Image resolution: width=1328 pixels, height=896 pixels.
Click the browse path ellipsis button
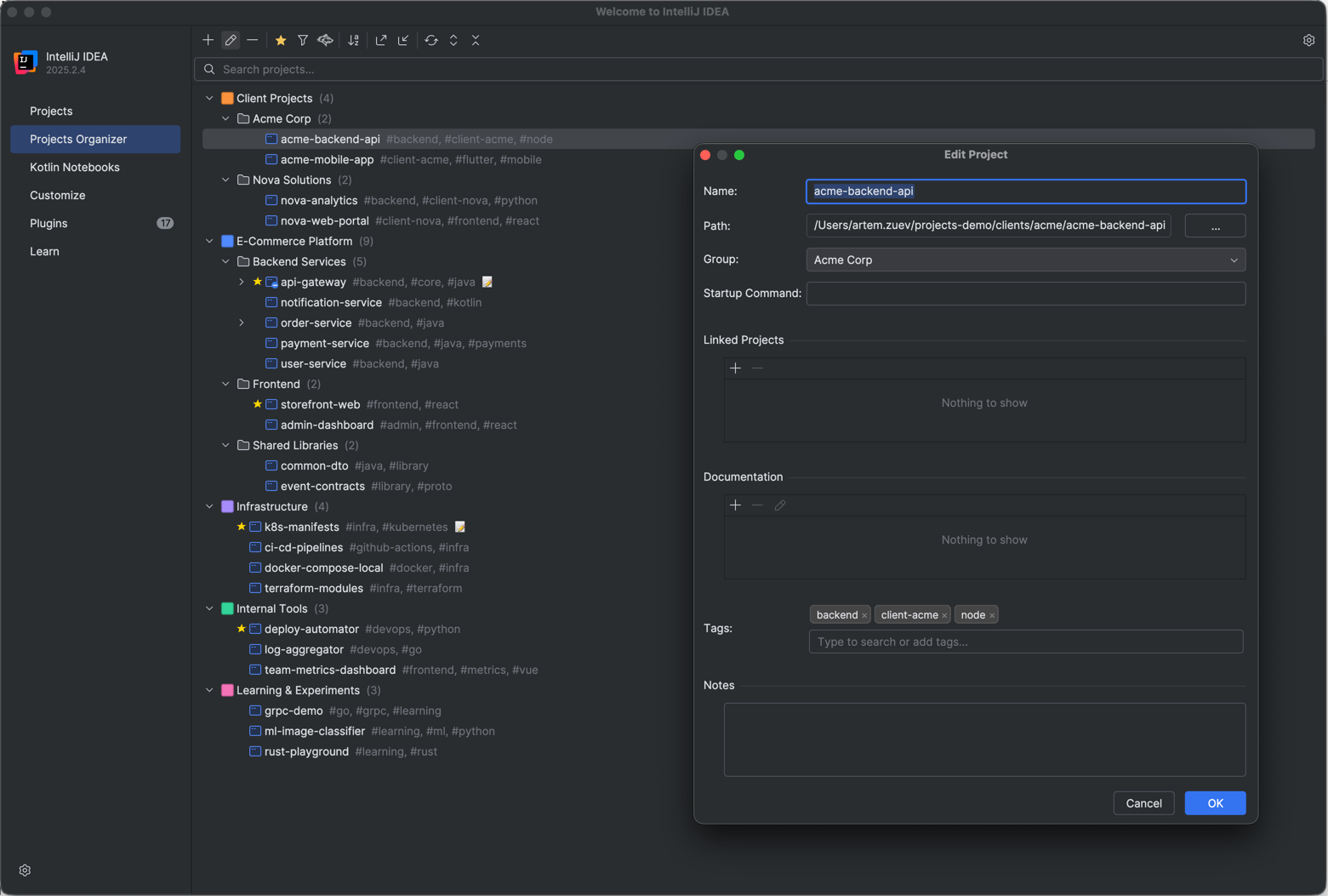click(1215, 225)
